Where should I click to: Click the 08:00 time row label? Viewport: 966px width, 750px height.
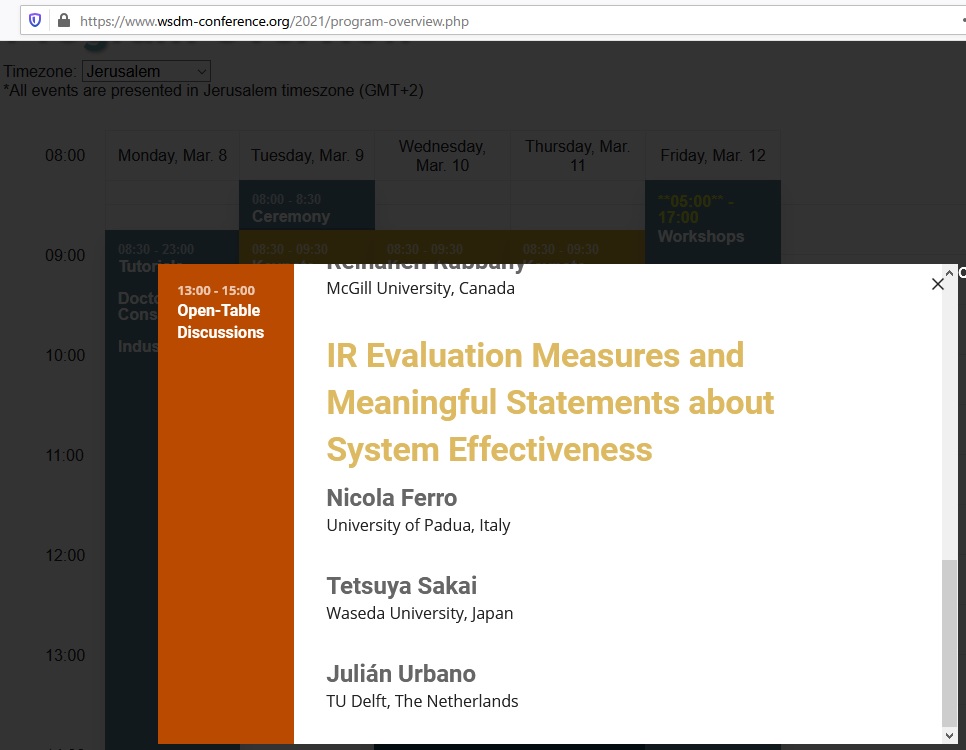coord(65,155)
